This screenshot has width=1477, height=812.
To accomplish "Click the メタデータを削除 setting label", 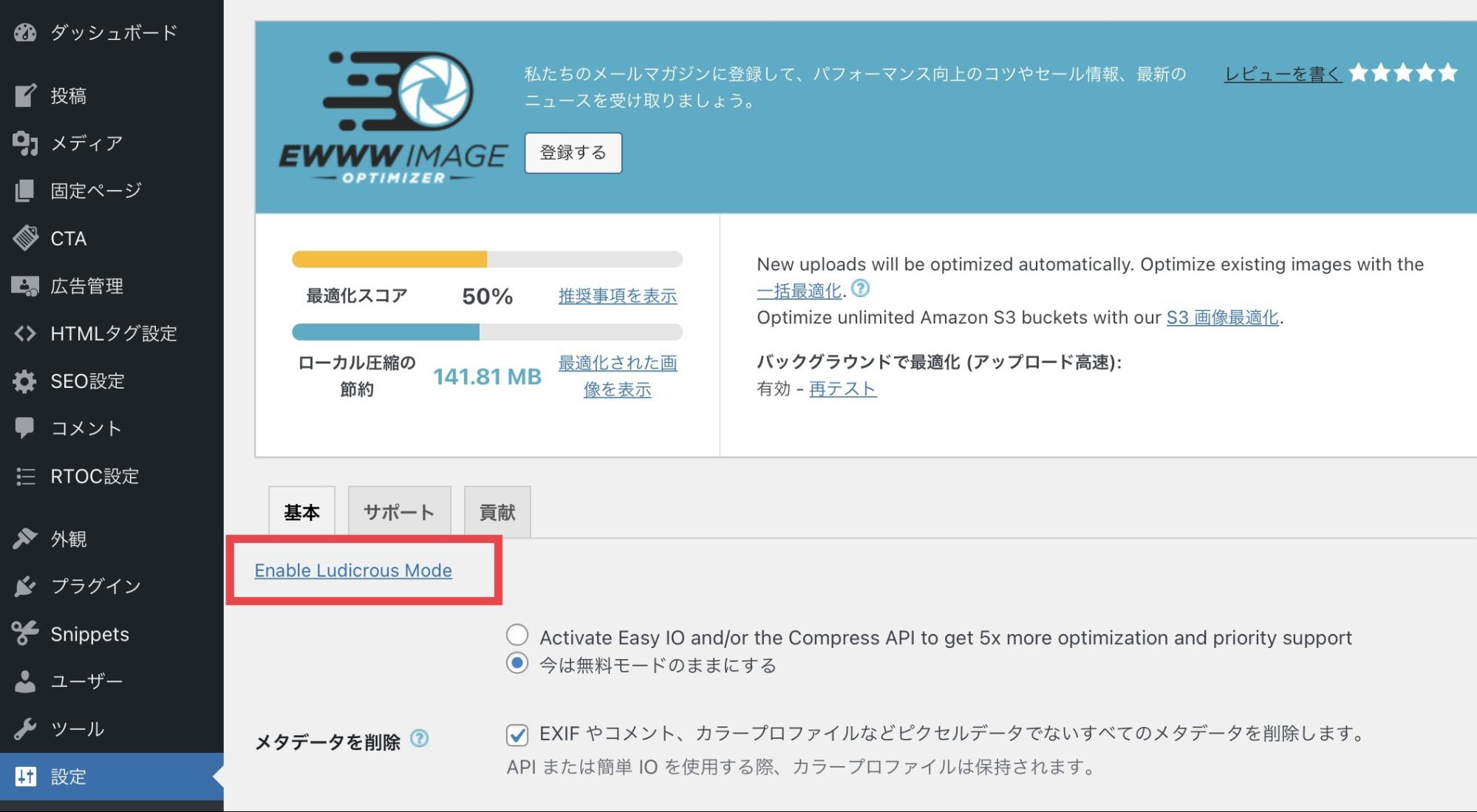I will coord(327,742).
